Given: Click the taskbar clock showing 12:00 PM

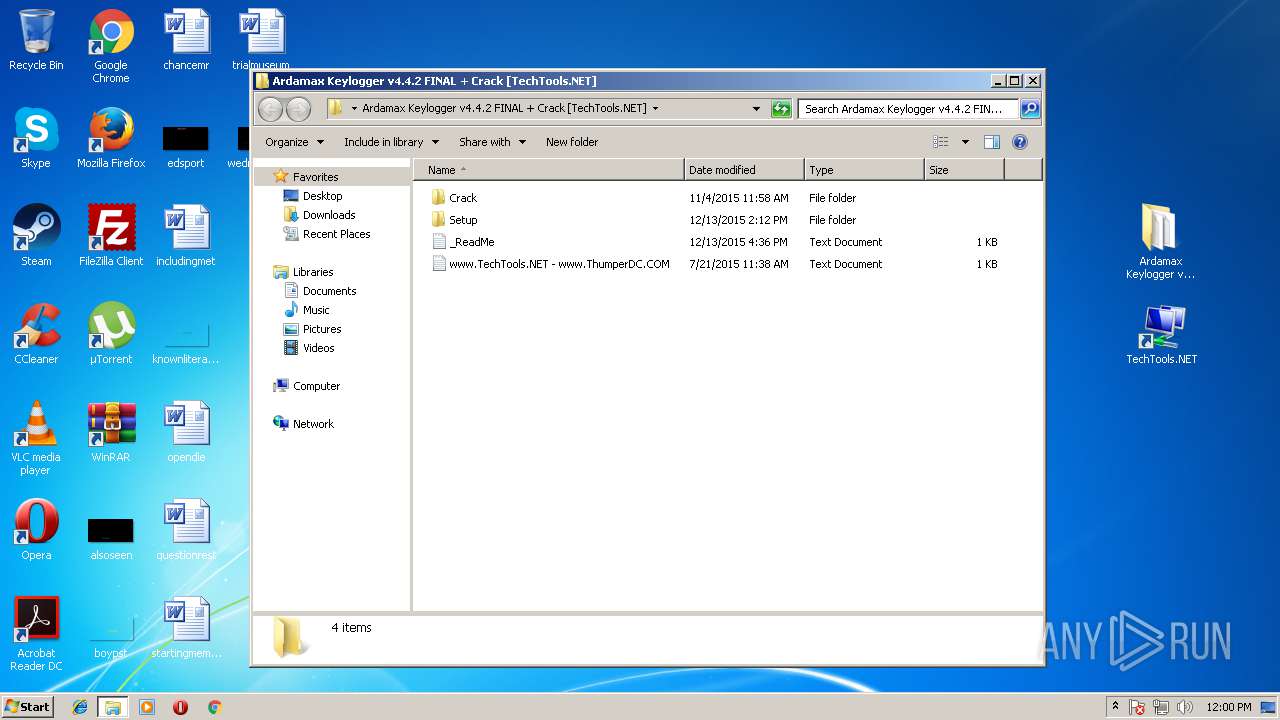Looking at the screenshot, I should [1229, 707].
